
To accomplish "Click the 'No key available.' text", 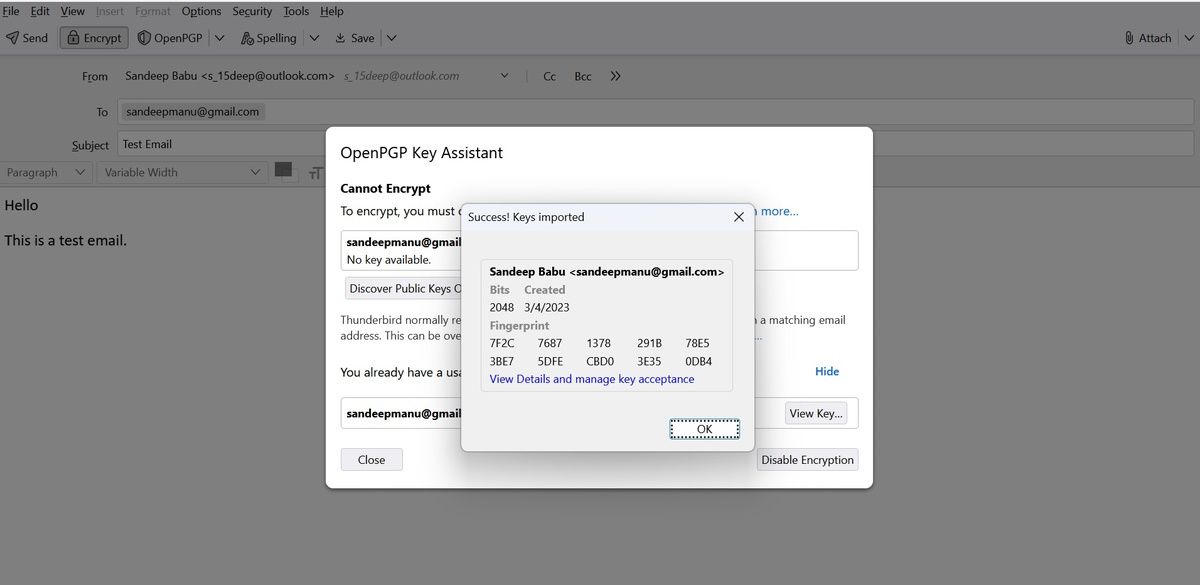I will pos(389,260).
